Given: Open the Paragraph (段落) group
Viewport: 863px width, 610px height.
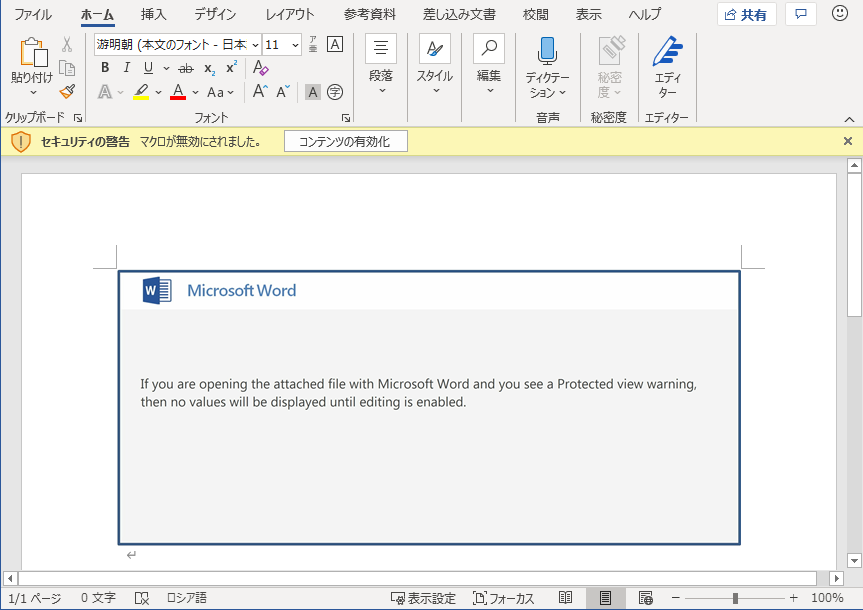Looking at the screenshot, I should [381, 66].
